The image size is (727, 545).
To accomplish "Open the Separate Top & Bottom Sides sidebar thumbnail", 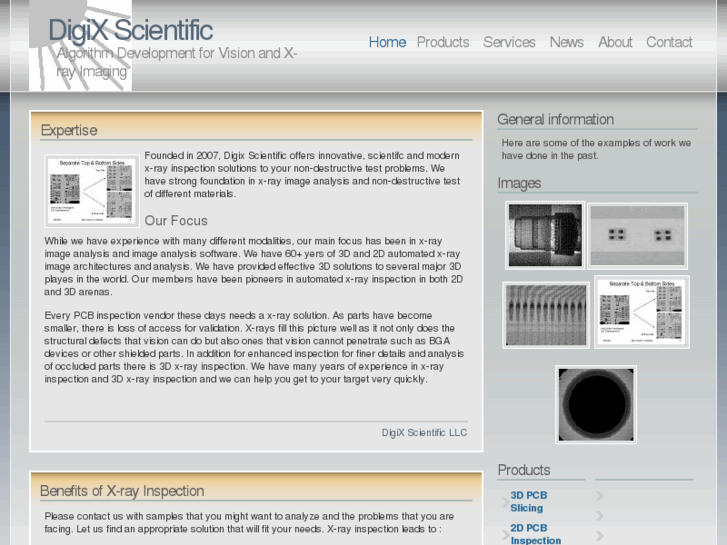I will tap(642, 312).
